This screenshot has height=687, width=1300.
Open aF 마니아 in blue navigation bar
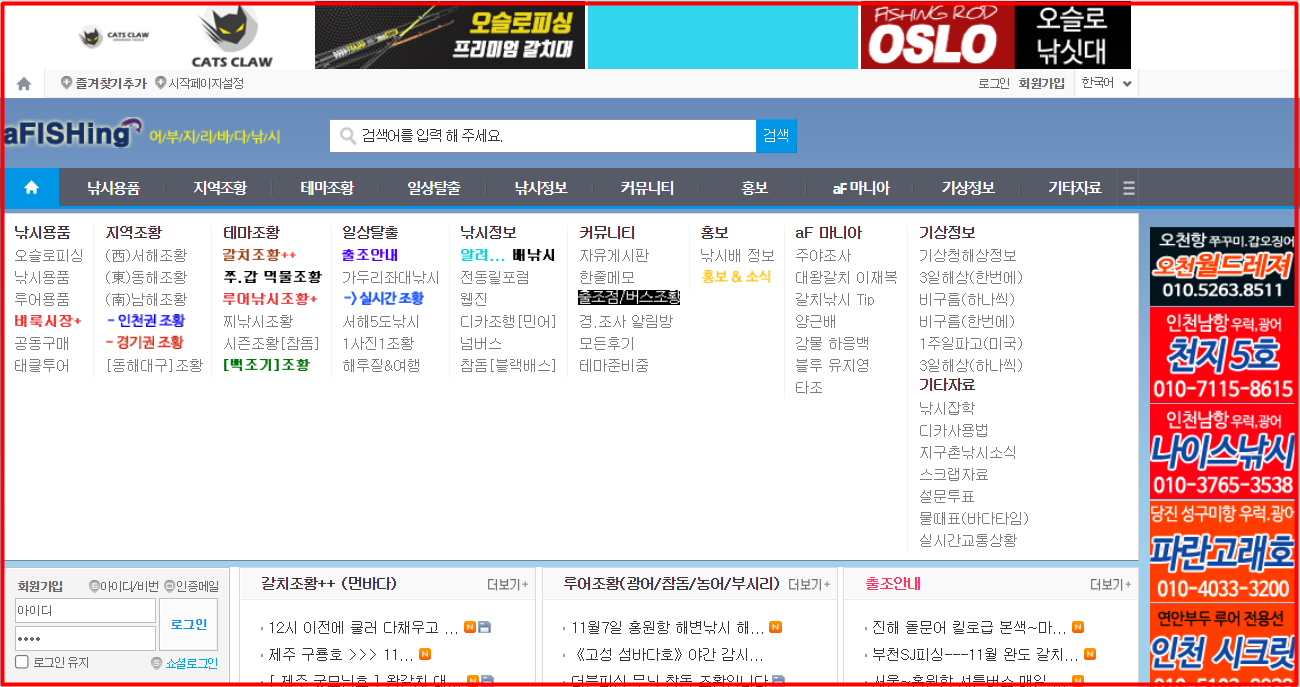(x=861, y=188)
